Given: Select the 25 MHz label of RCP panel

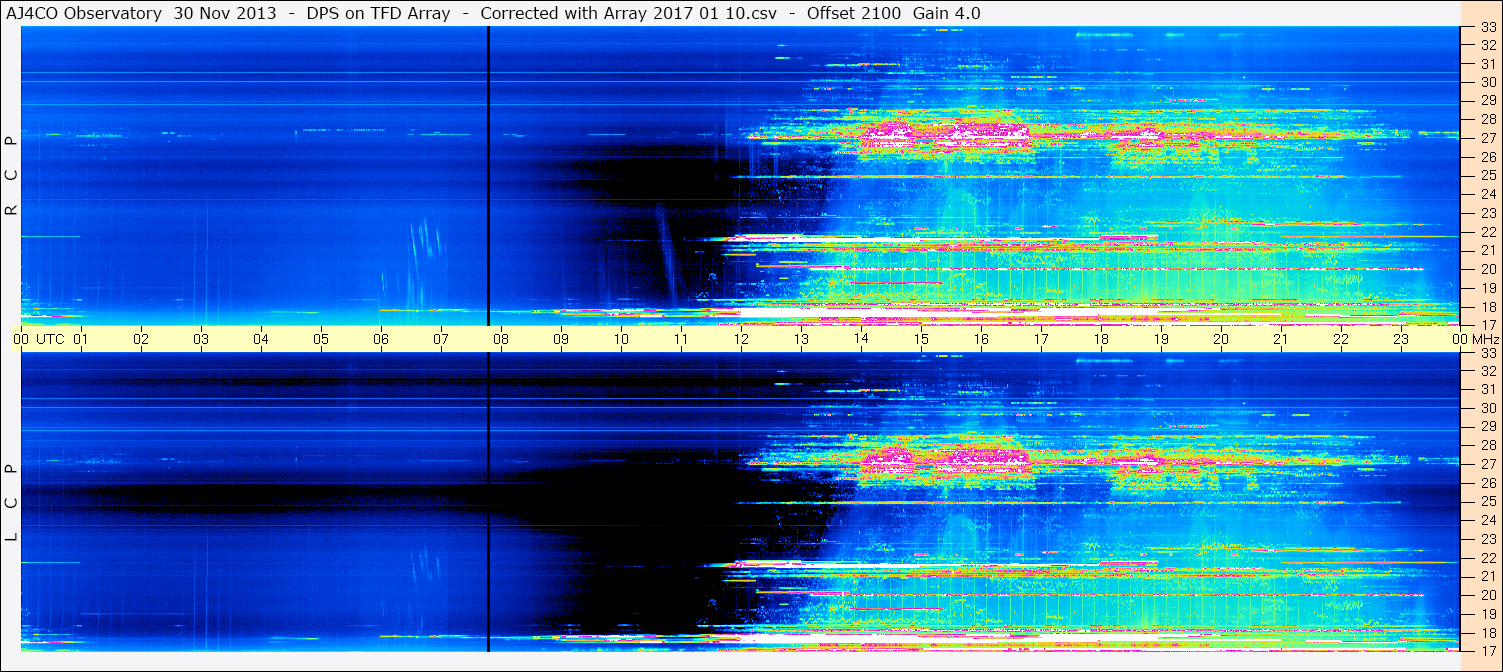Looking at the screenshot, I should click(1487, 176).
